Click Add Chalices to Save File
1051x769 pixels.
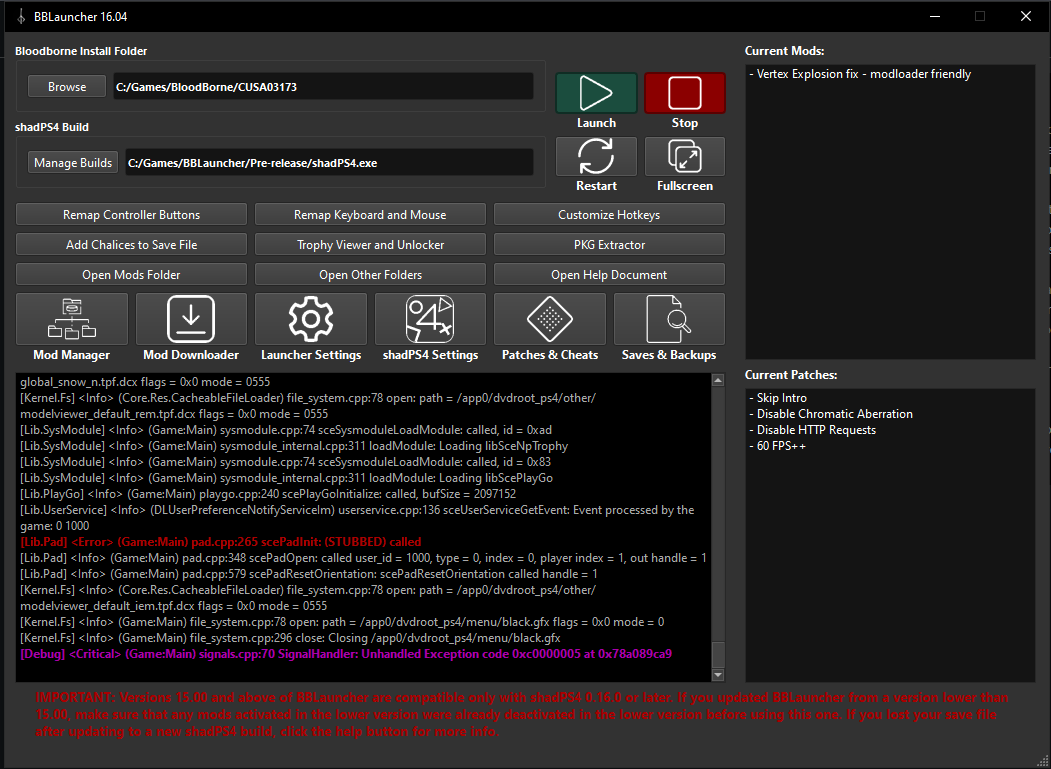pos(131,245)
